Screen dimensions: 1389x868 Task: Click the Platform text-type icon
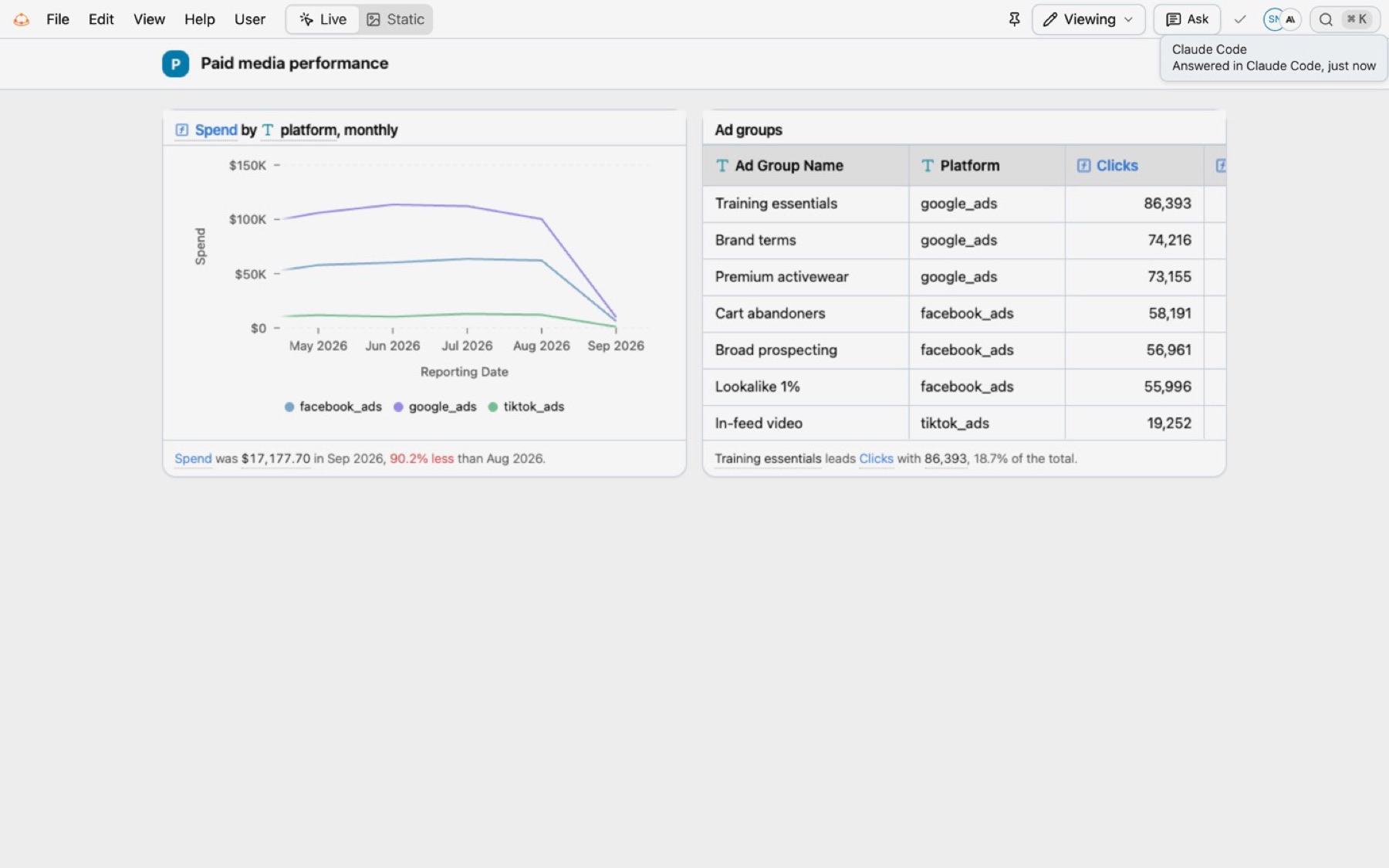click(x=928, y=165)
